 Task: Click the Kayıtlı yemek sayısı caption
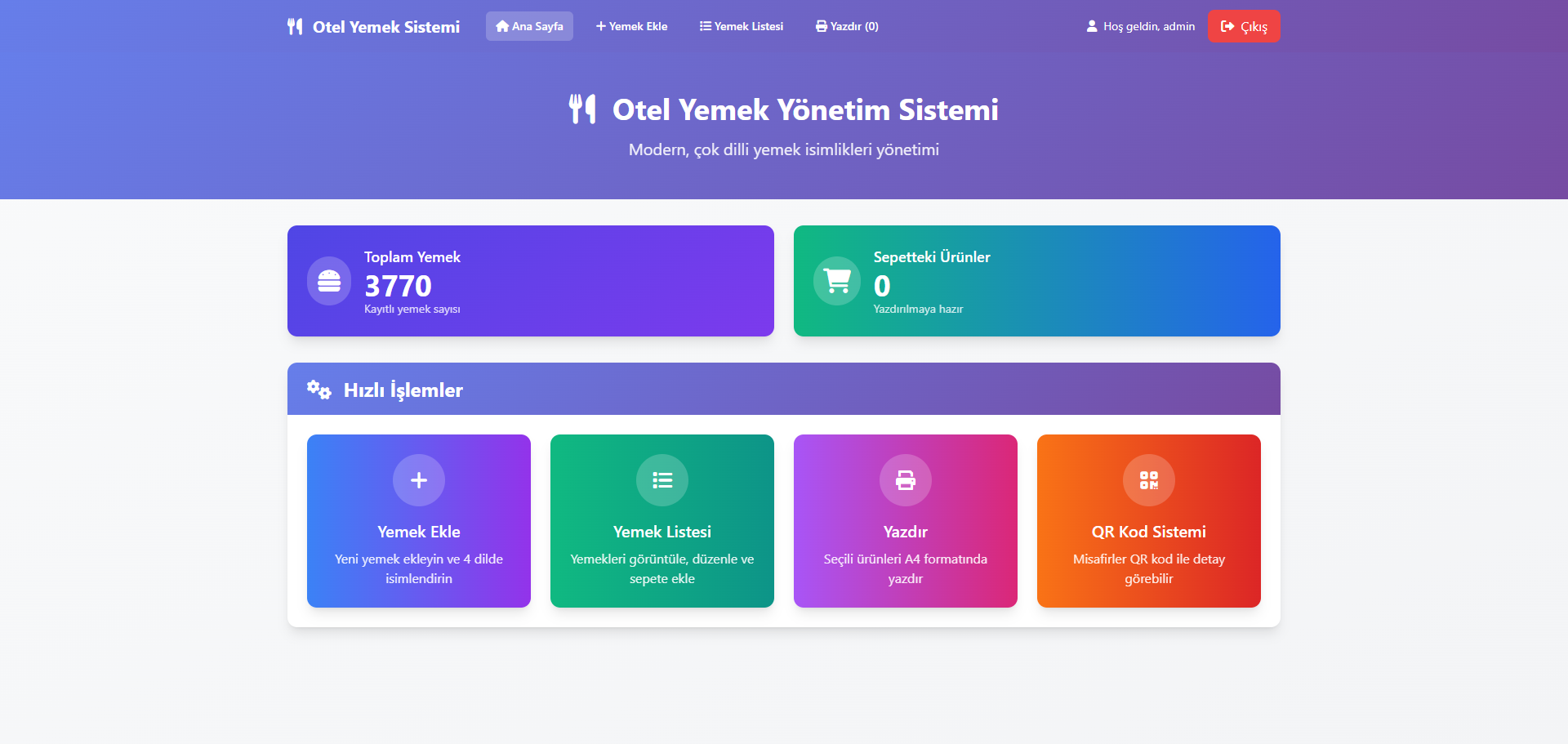[412, 310]
